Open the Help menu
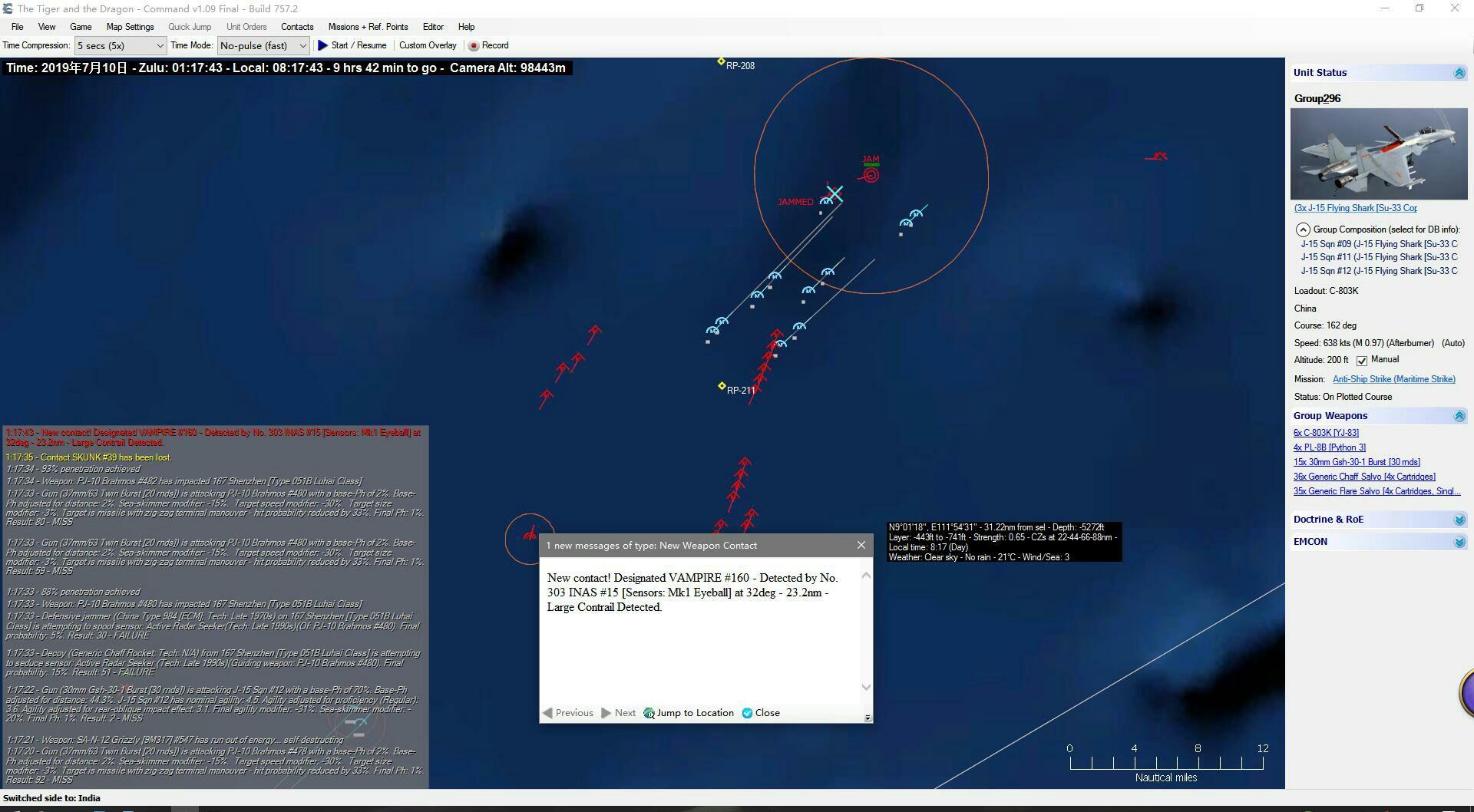The height and width of the screenshot is (812, 1474). pos(466,27)
